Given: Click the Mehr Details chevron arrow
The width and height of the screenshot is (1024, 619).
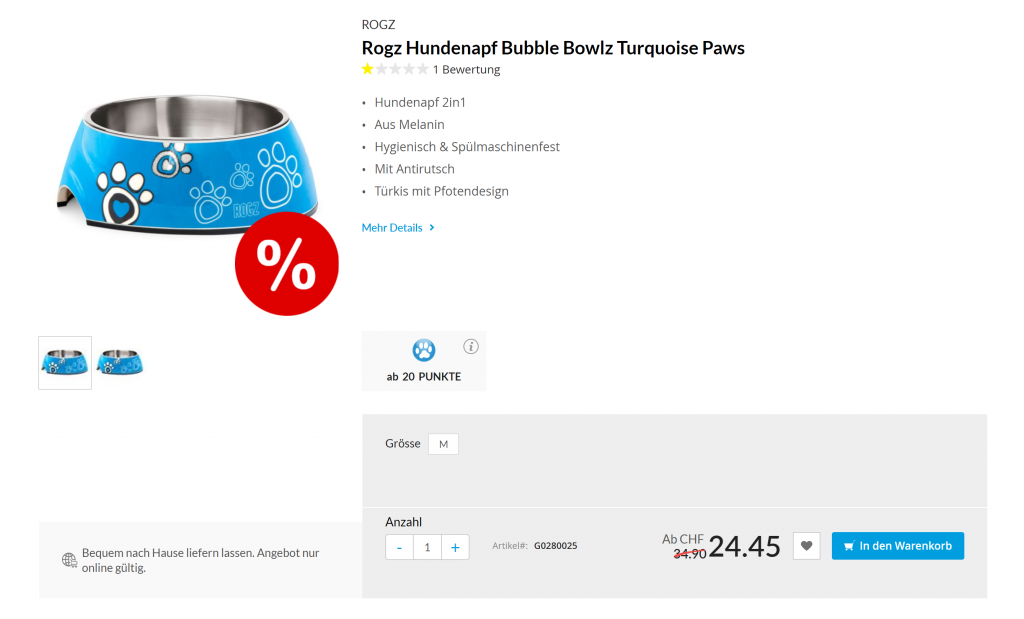Looking at the screenshot, I should point(432,228).
